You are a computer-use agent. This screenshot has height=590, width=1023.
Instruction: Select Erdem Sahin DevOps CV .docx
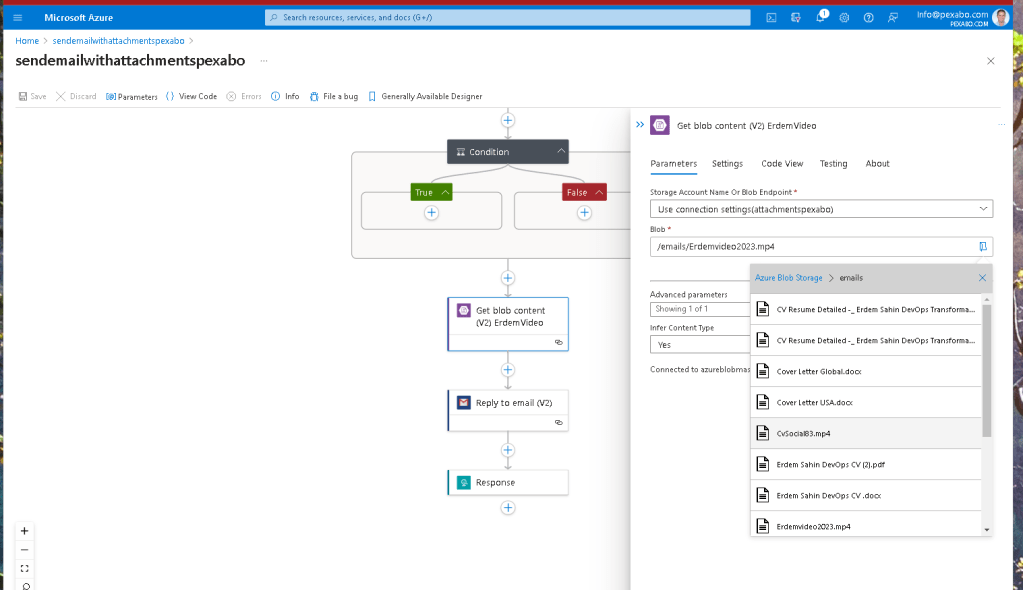click(866, 495)
